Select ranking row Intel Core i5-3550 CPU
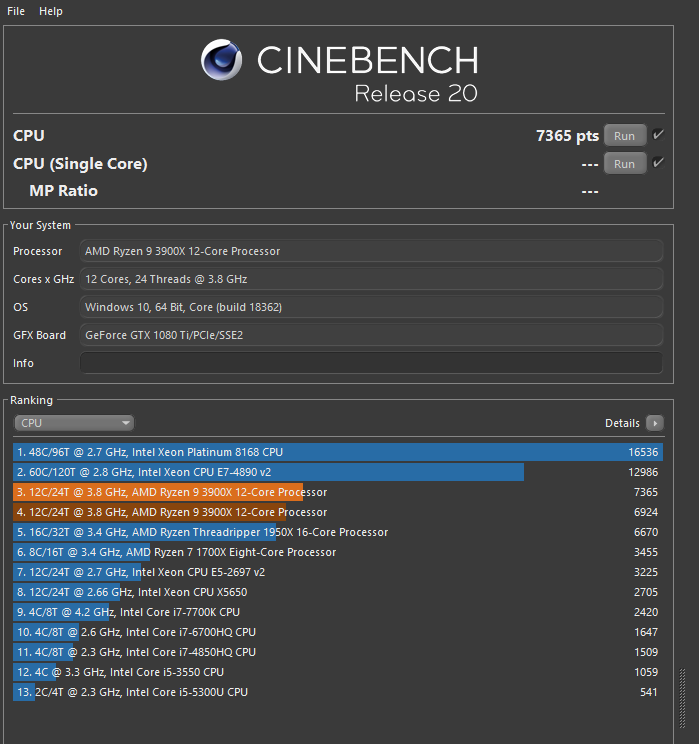Image resolution: width=699 pixels, height=744 pixels. pyautogui.click(x=338, y=672)
